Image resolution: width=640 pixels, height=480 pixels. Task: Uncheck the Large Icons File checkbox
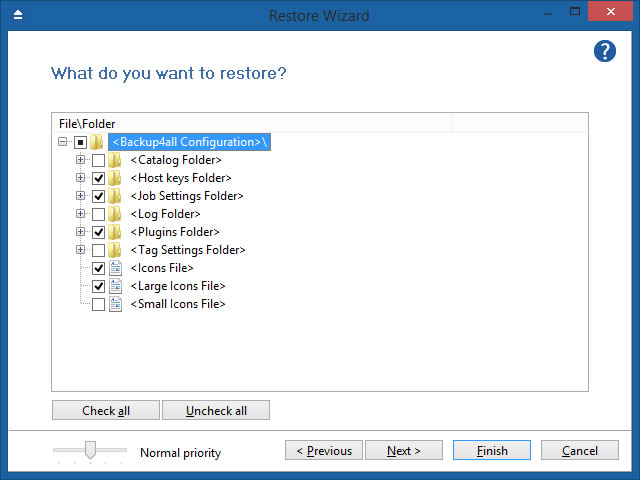click(x=98, y=286)
